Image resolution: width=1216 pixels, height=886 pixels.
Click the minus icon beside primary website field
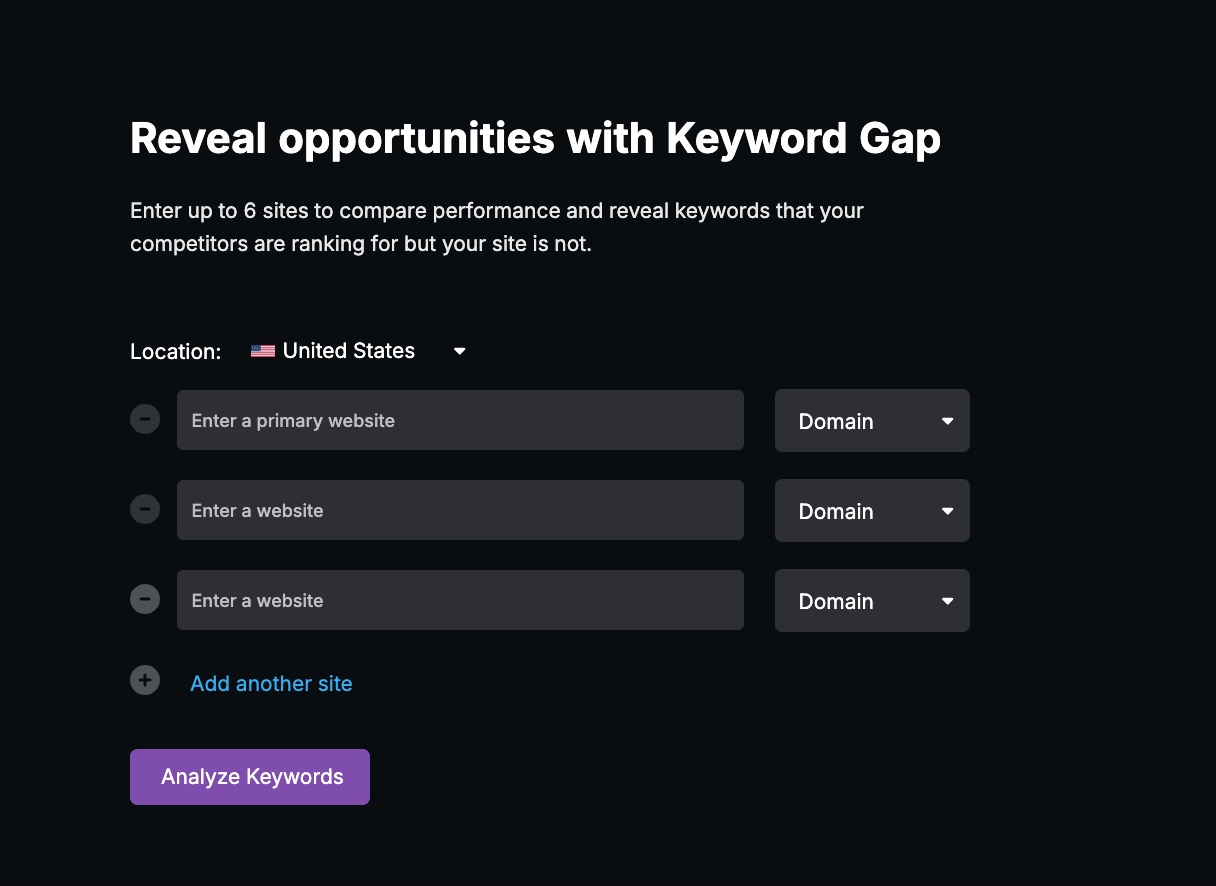[145, 419]
